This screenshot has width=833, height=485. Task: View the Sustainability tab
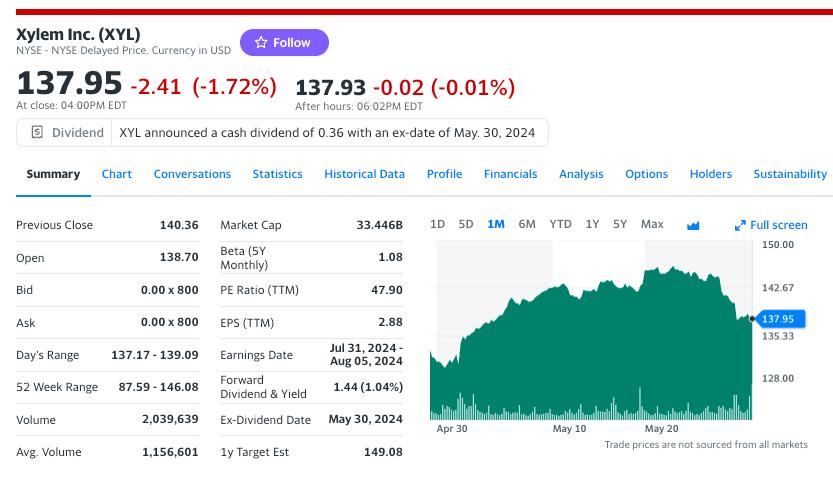[x=790, y=174]
